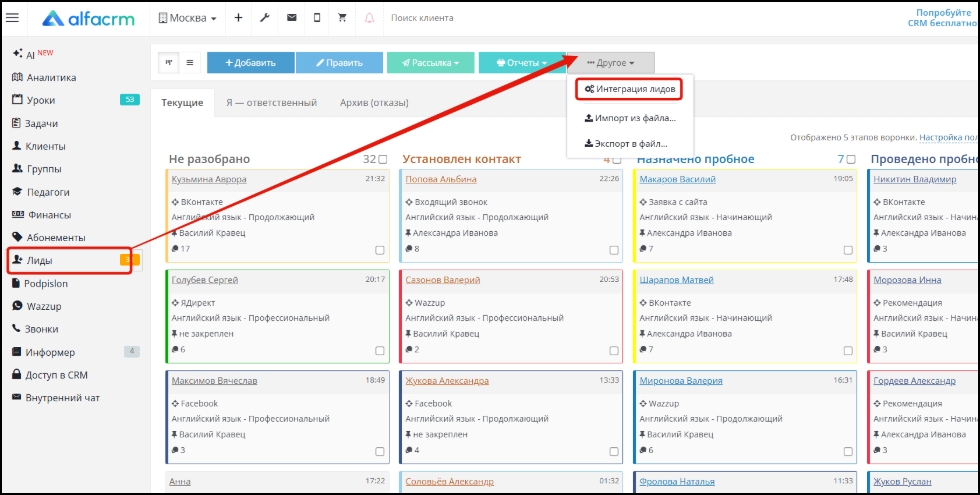
Task: Click the mobile phone icon
Action: tap(317, 18)
